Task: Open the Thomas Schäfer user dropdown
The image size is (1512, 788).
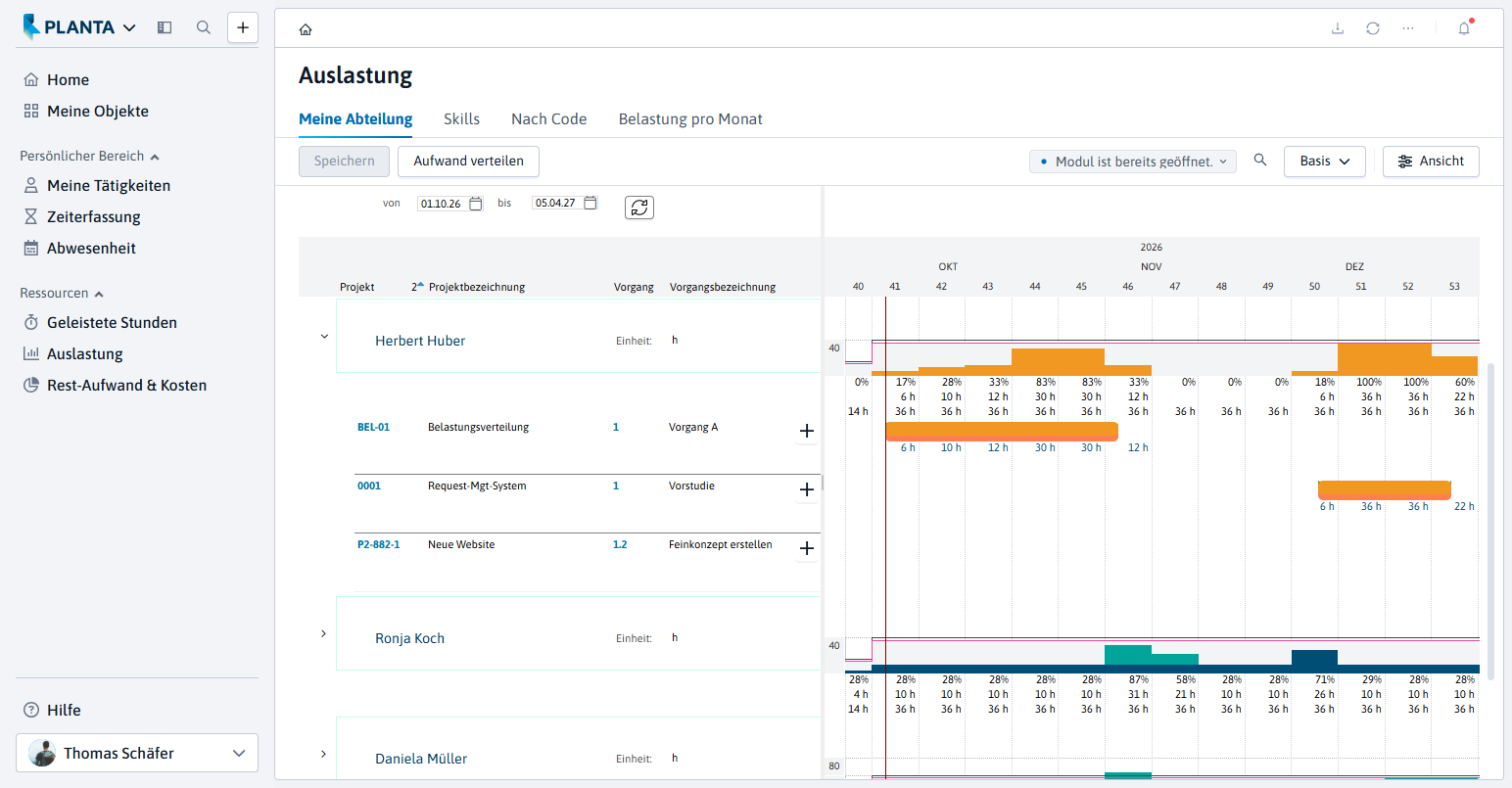Action: click(137, 753)
